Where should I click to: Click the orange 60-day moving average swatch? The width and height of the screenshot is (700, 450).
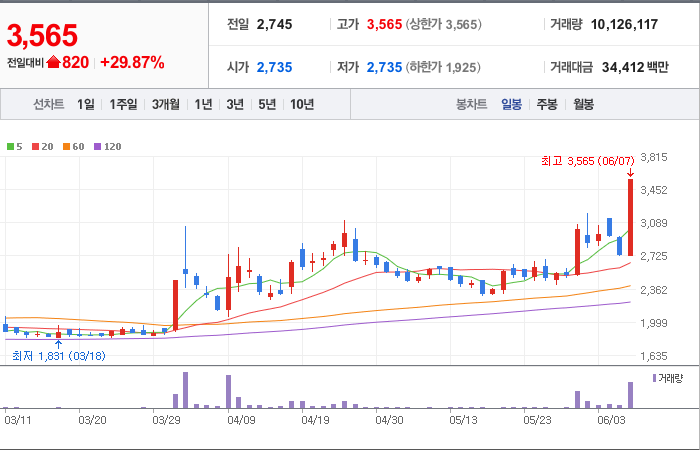(x=66, y=146)
